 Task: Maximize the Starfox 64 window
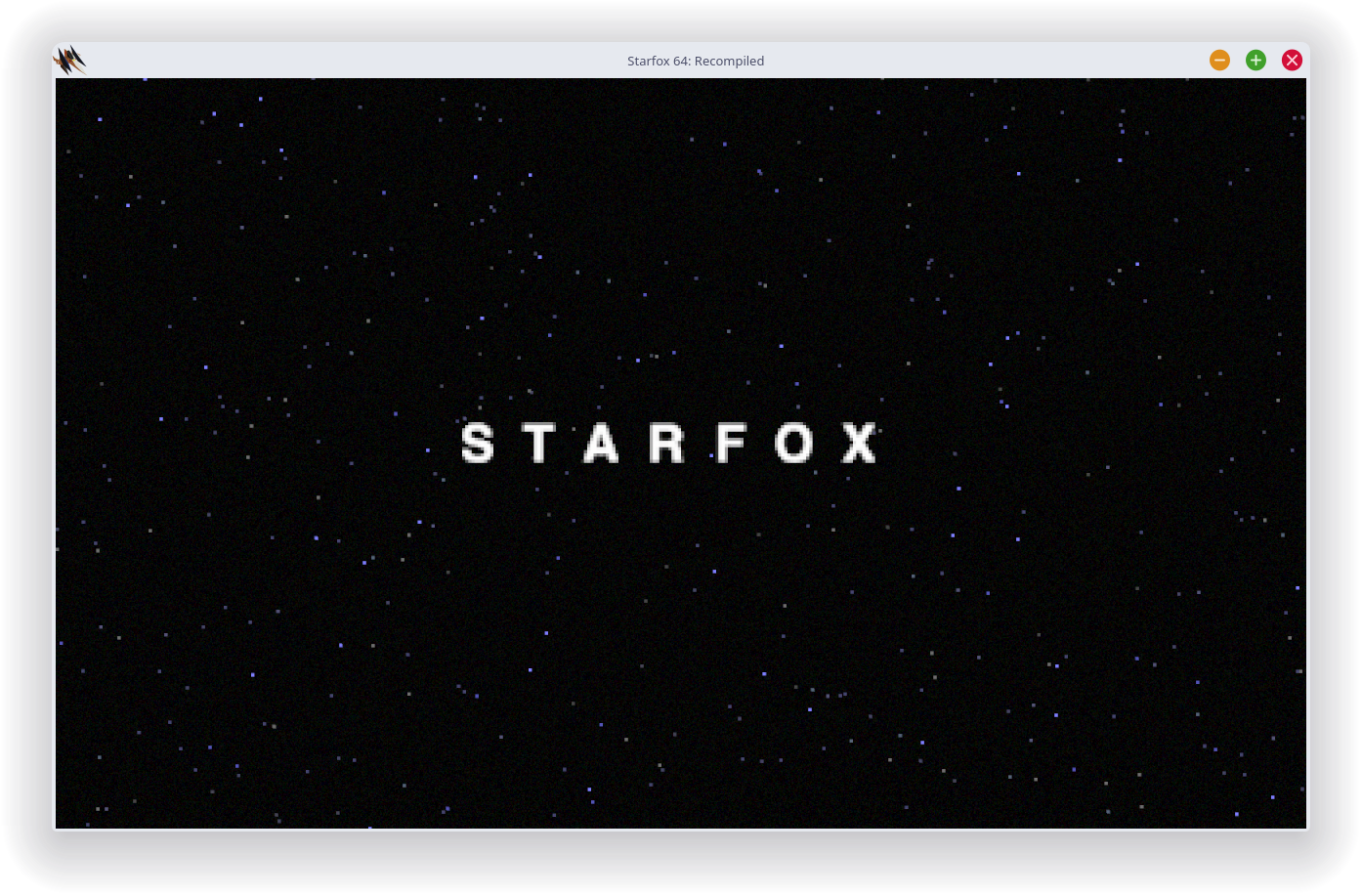pos(1256,61)
